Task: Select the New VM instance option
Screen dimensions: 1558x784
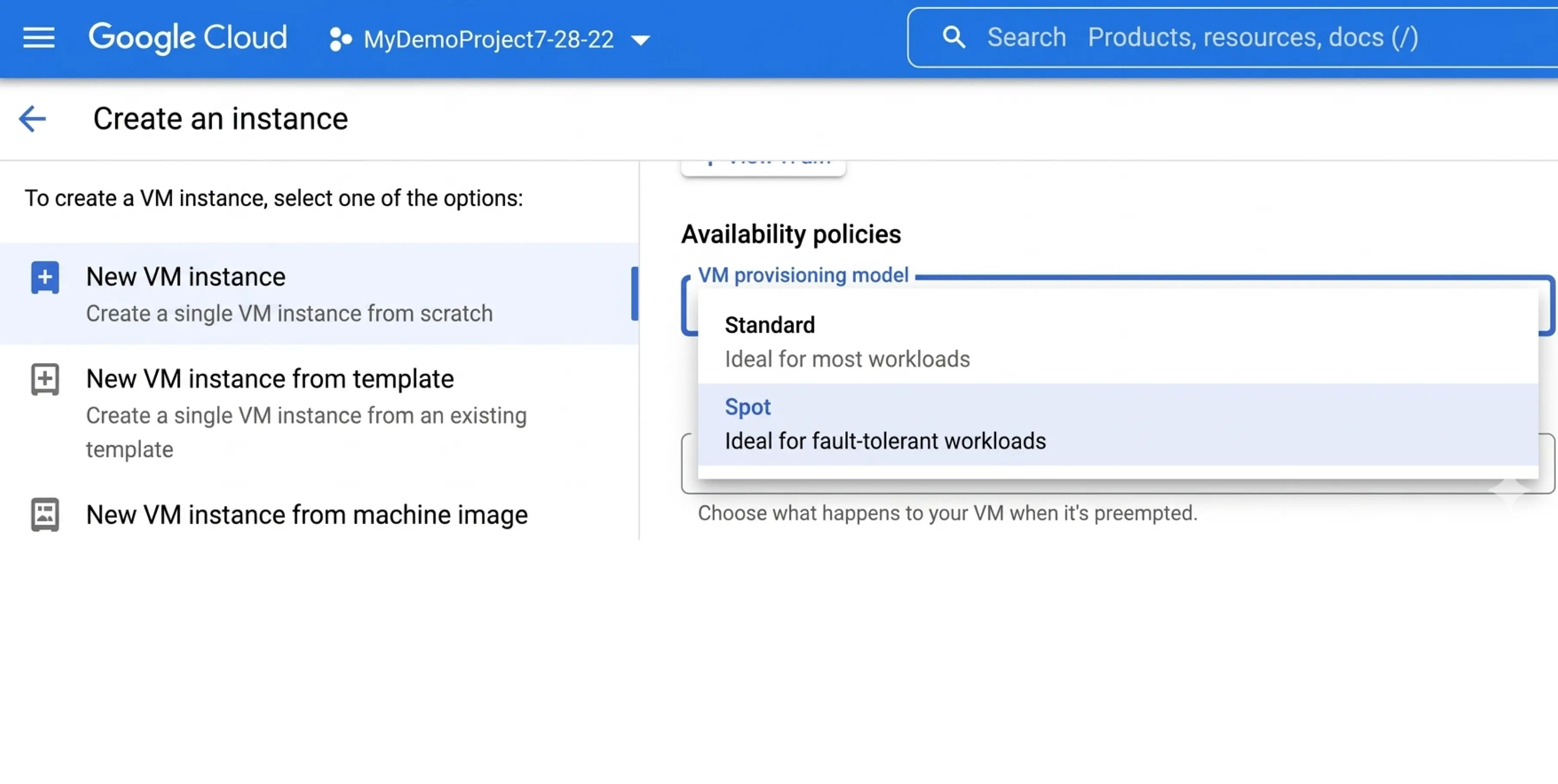Action: point(185,277)
